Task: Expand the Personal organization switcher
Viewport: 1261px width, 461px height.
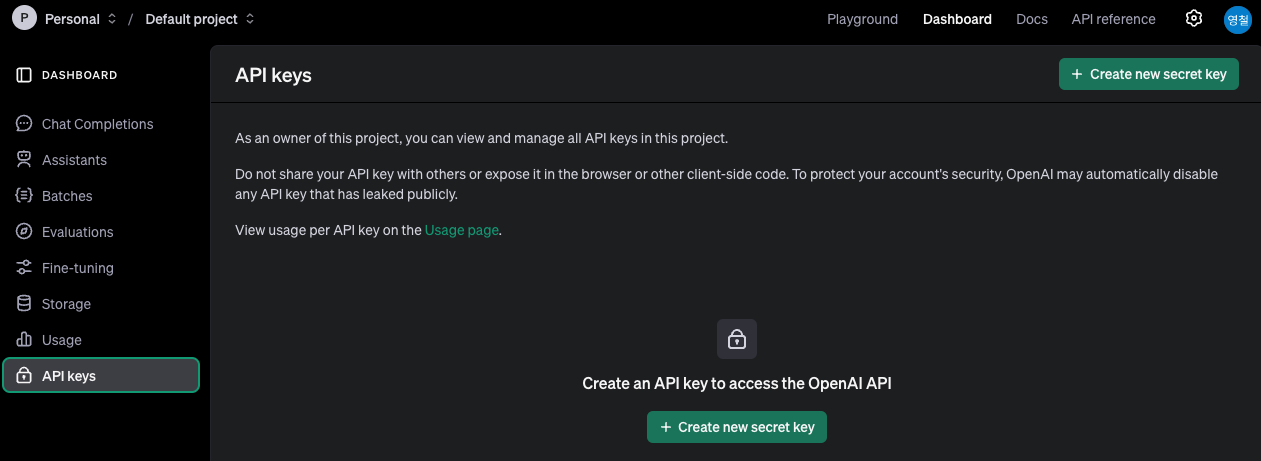Action: (x=80, y=19)
